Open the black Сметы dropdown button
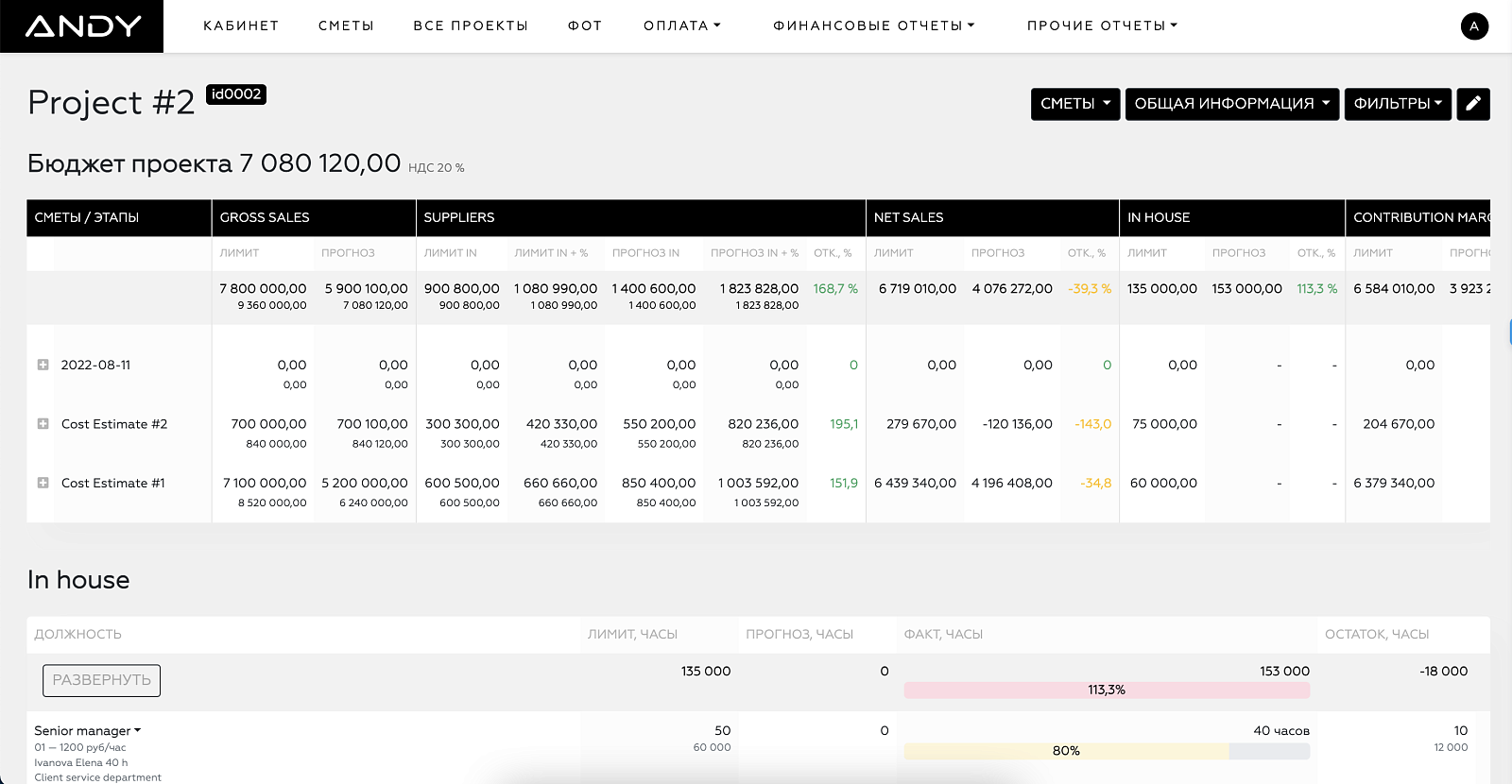Viewport: 1512px width, 784px height. click(x=1075, y=104)
